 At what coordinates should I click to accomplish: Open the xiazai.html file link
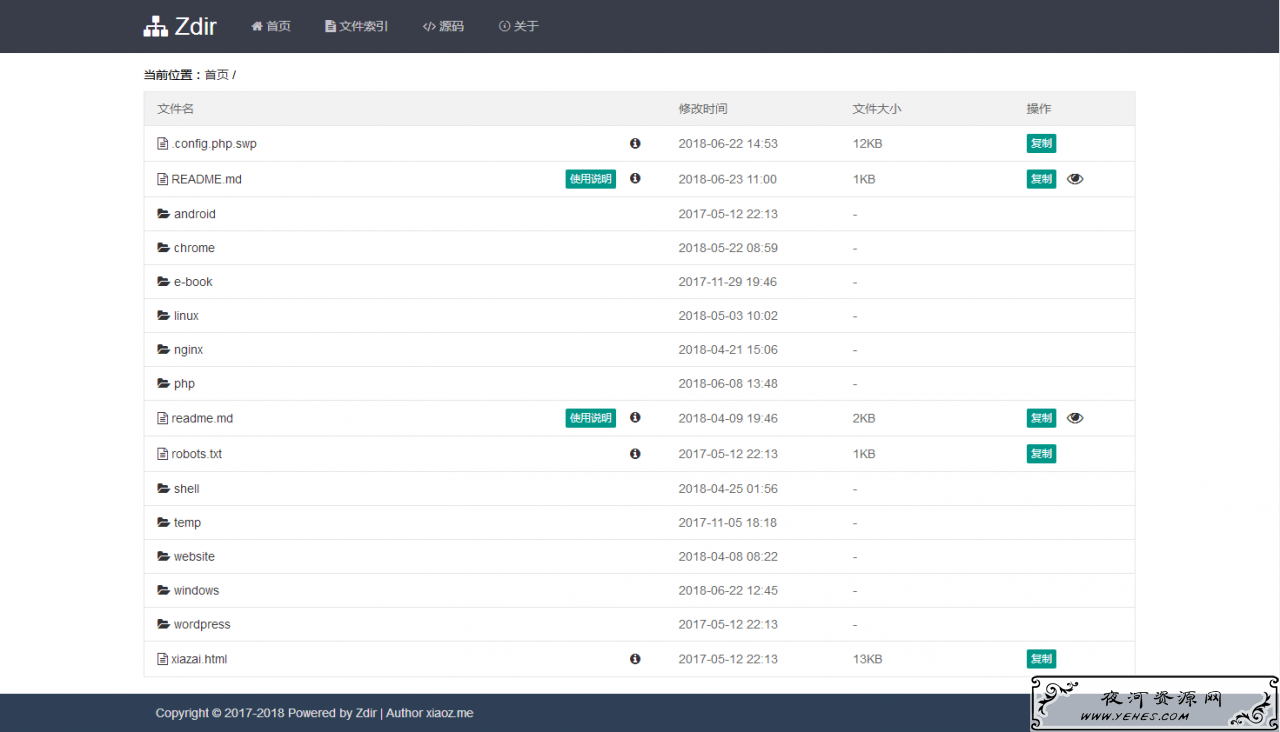coord(199,659)
